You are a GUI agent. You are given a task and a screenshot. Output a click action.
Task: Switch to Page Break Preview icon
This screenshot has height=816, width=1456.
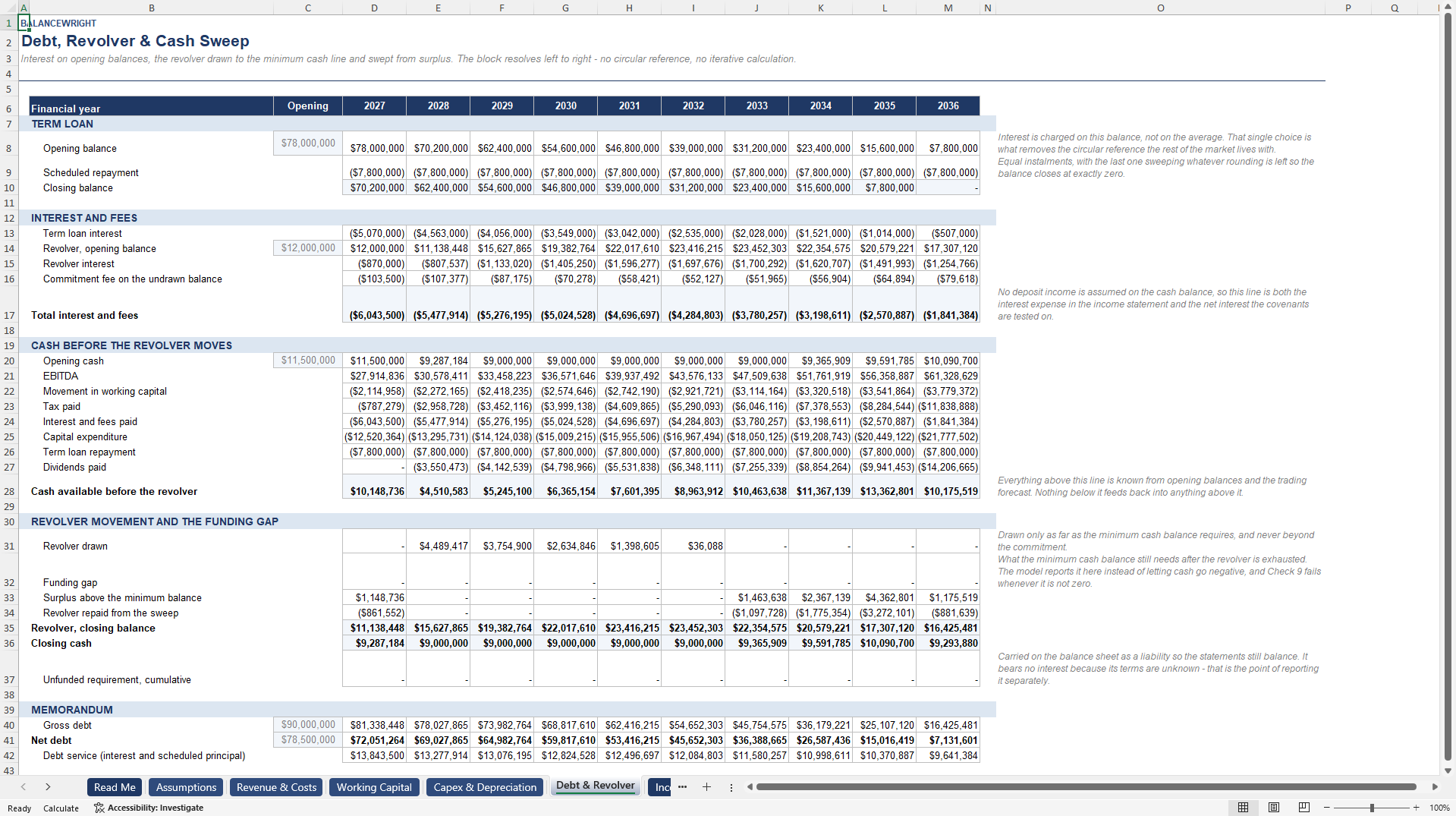coord(1304,808)
